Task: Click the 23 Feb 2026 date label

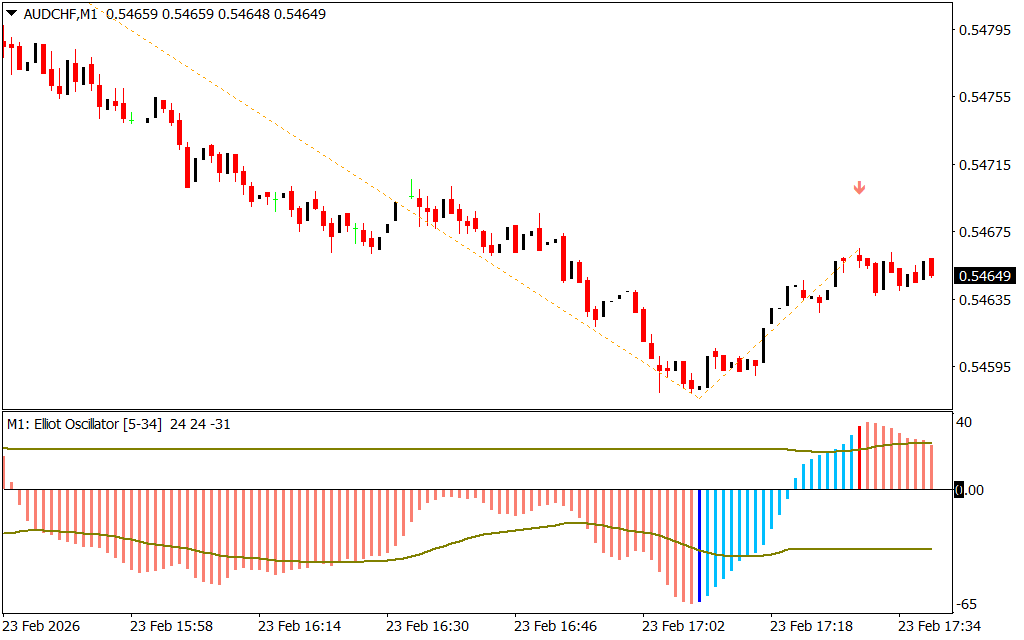Action: coord(43,626)
